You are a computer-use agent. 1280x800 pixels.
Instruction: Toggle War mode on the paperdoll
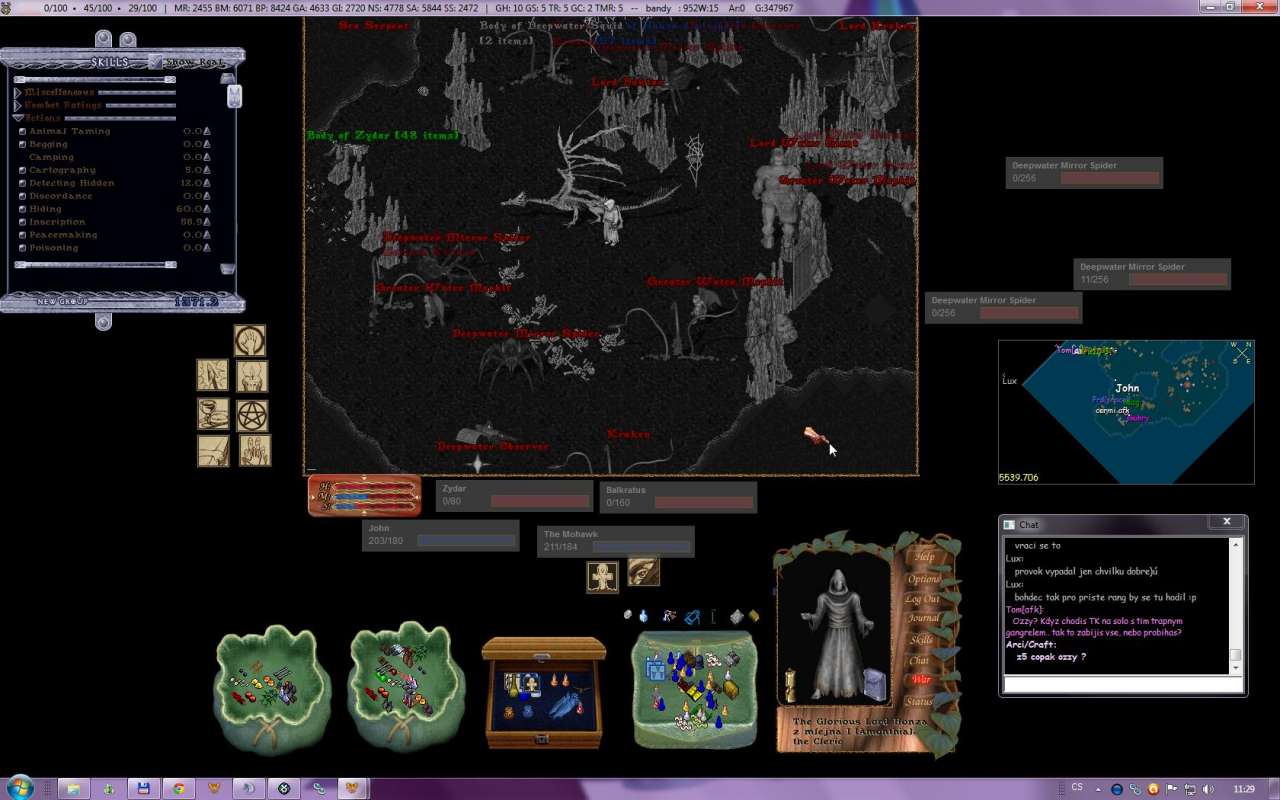(x=920, y=680)
